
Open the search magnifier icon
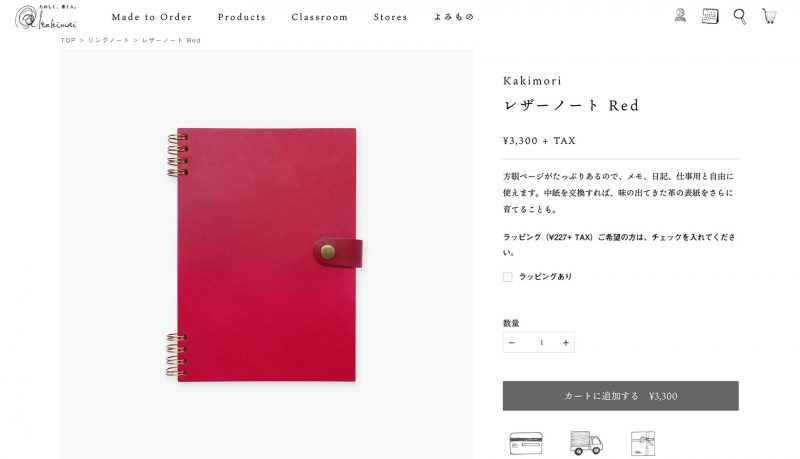point(739,16)
